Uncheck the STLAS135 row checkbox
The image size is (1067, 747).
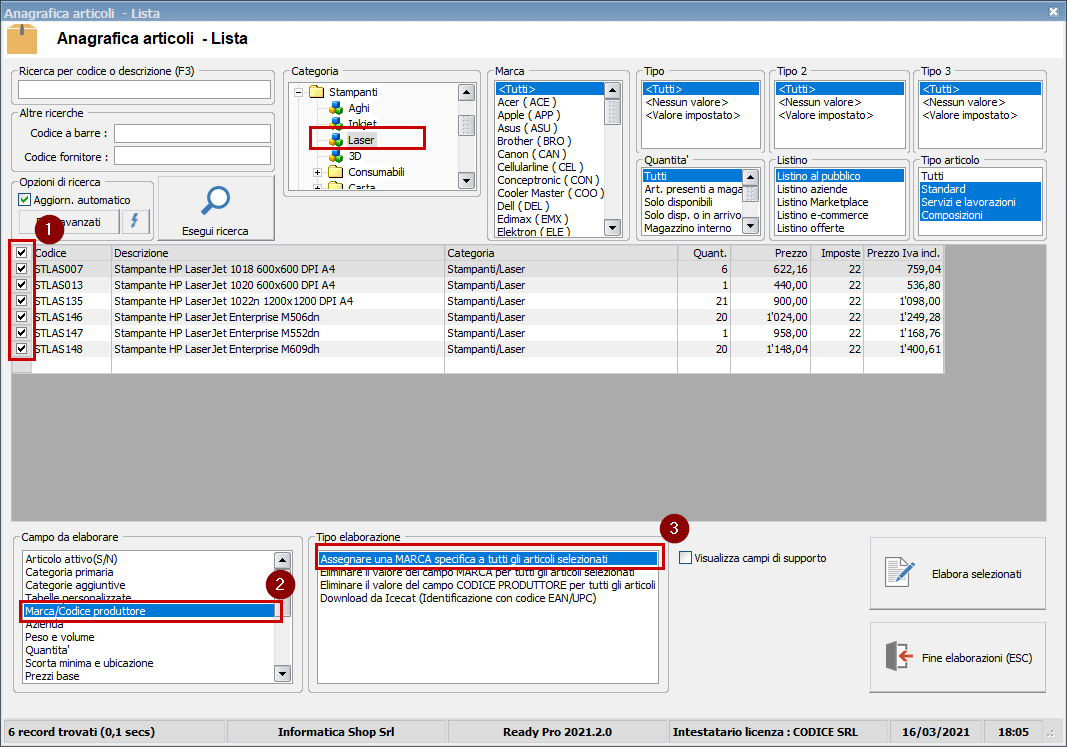pos(22,301)
